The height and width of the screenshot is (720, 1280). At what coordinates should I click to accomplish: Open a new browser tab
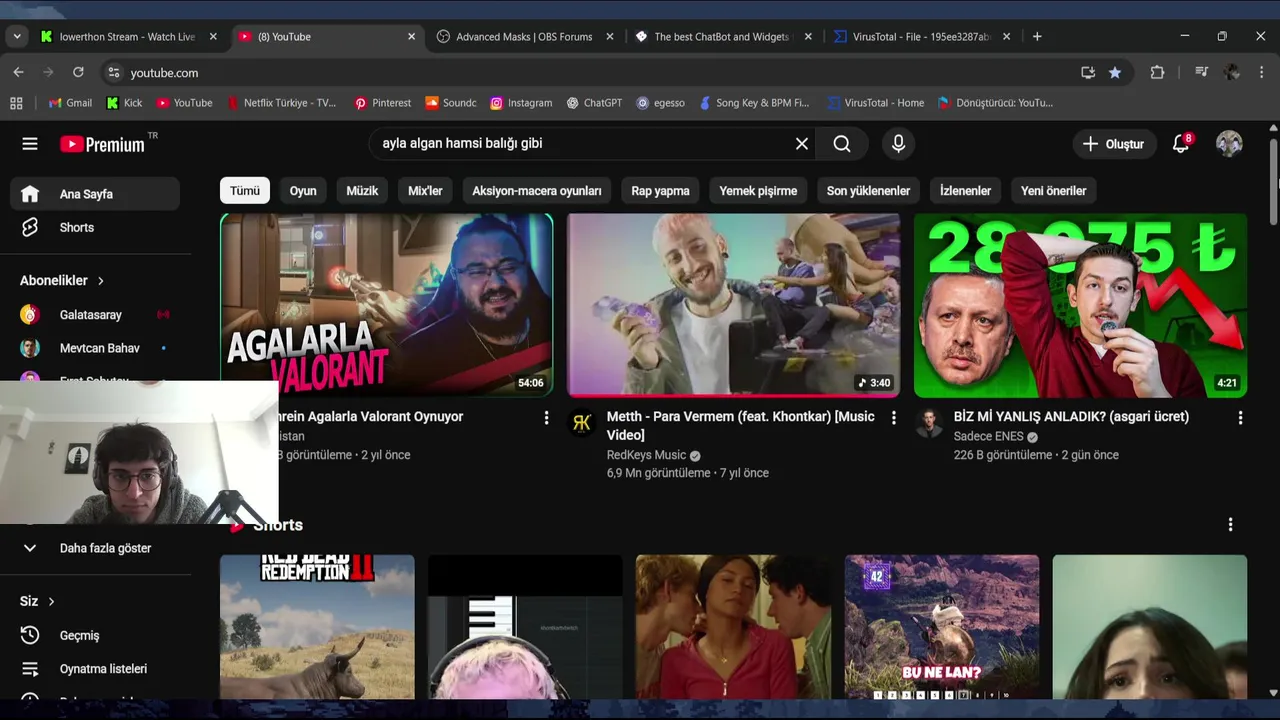1037,36
